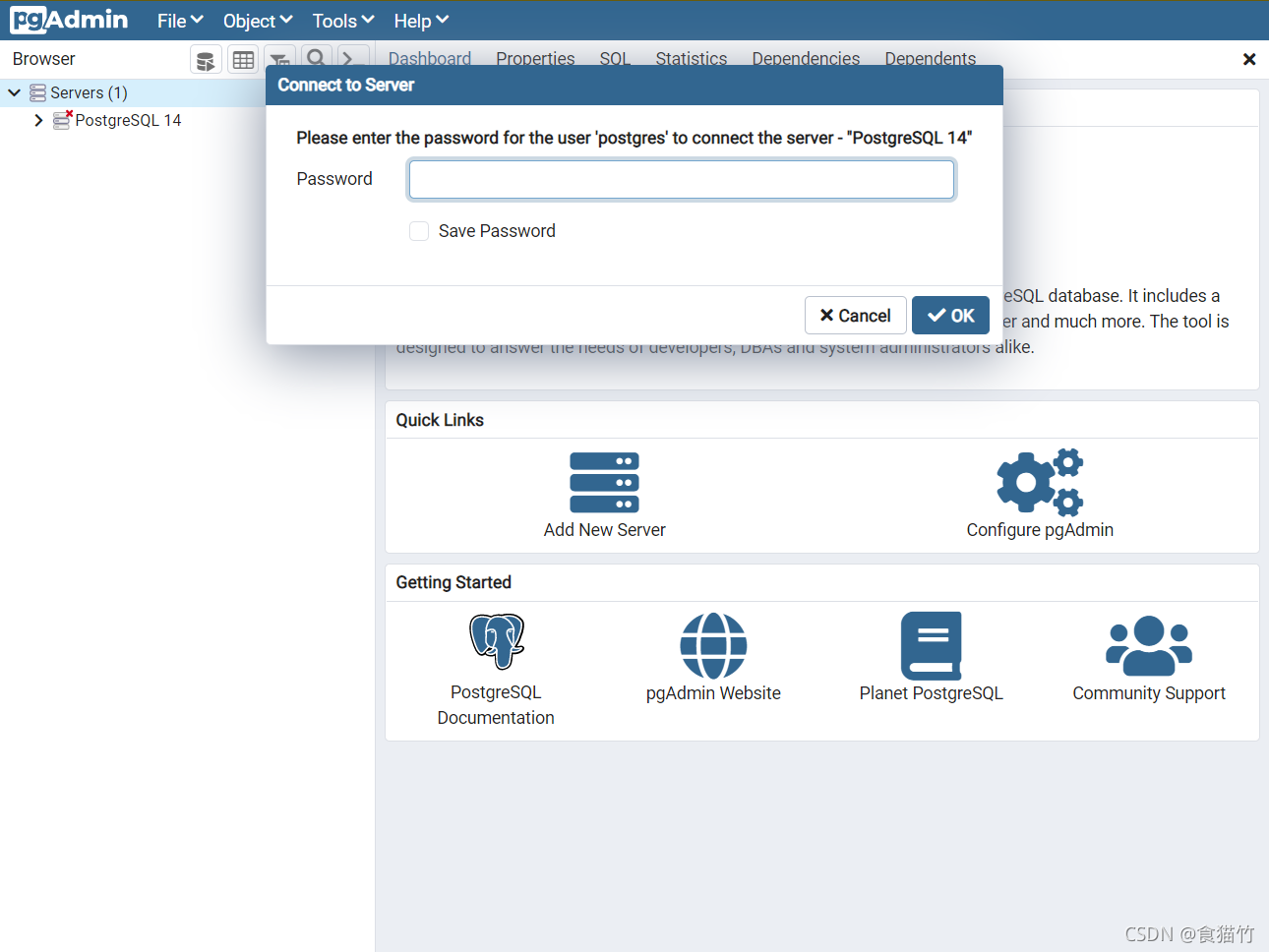Switch to the Dependencies tab

coord(806,58)
